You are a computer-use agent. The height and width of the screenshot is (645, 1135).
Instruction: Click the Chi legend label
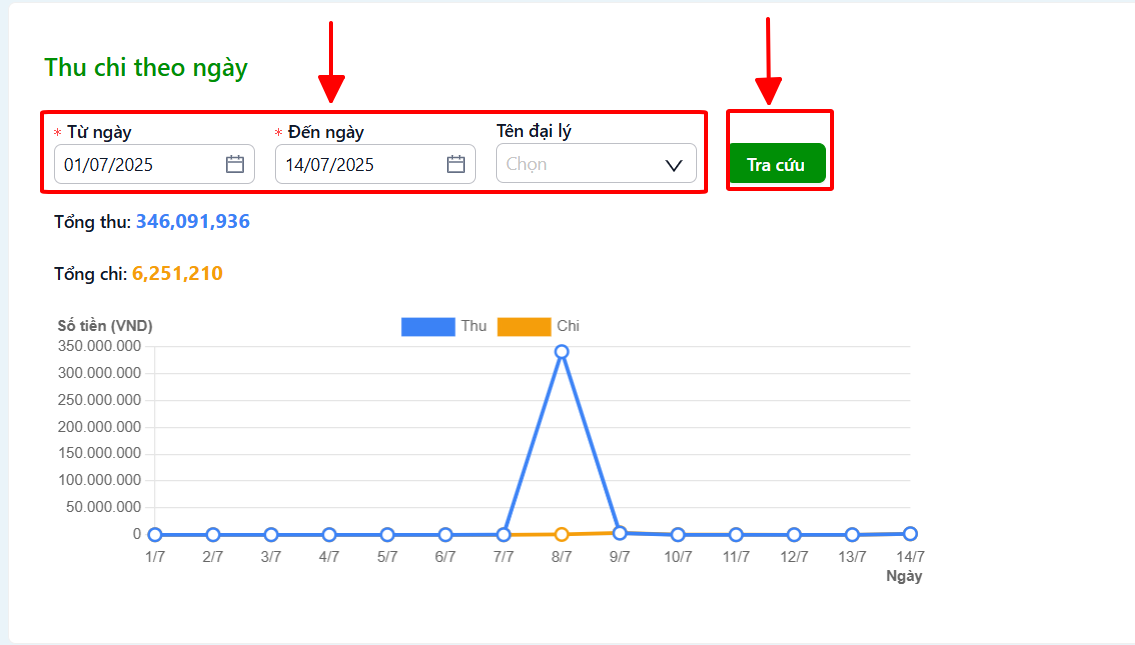[568, 326]
